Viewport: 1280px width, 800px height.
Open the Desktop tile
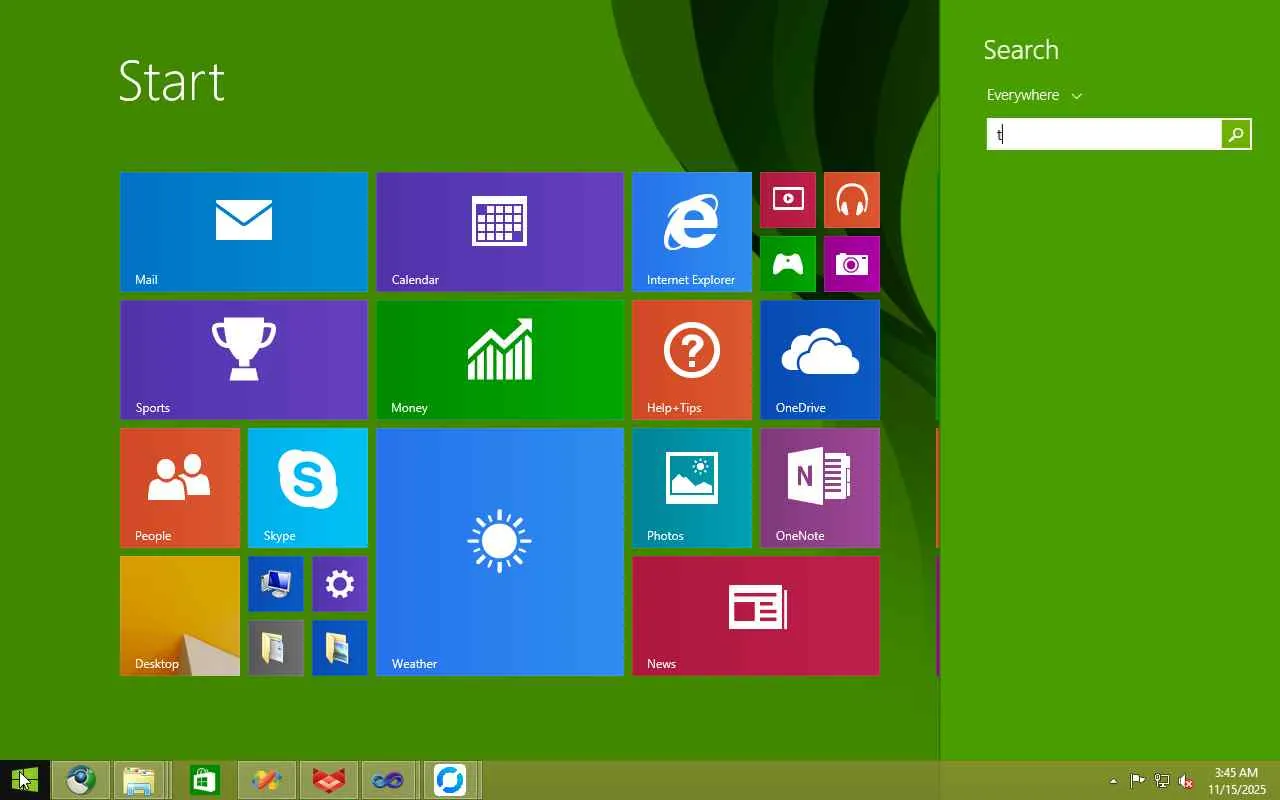[180, 616]
